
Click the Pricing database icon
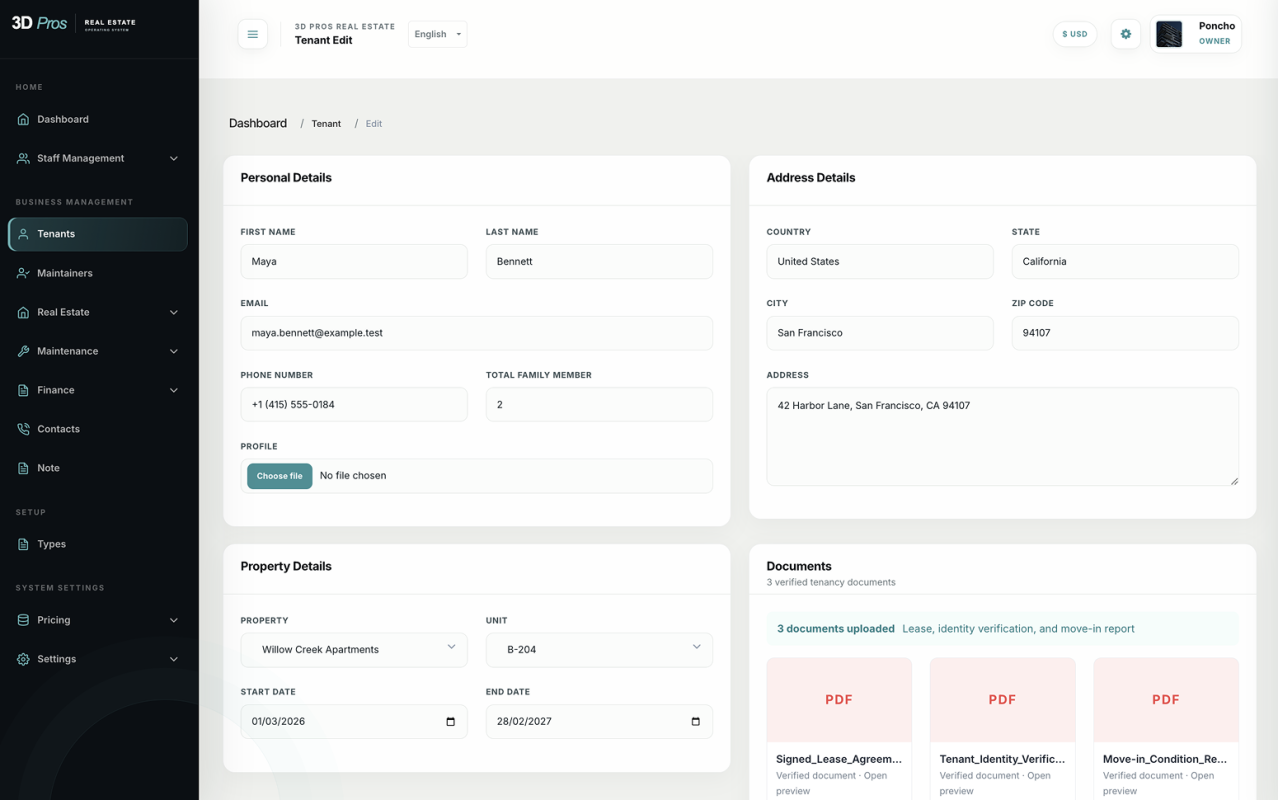[x=23, y=620]
